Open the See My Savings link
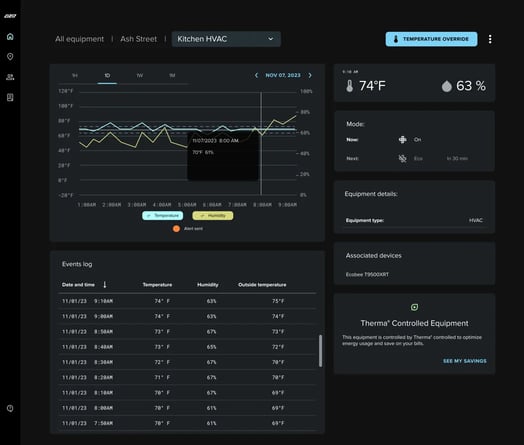 click(x=465, y=361)
